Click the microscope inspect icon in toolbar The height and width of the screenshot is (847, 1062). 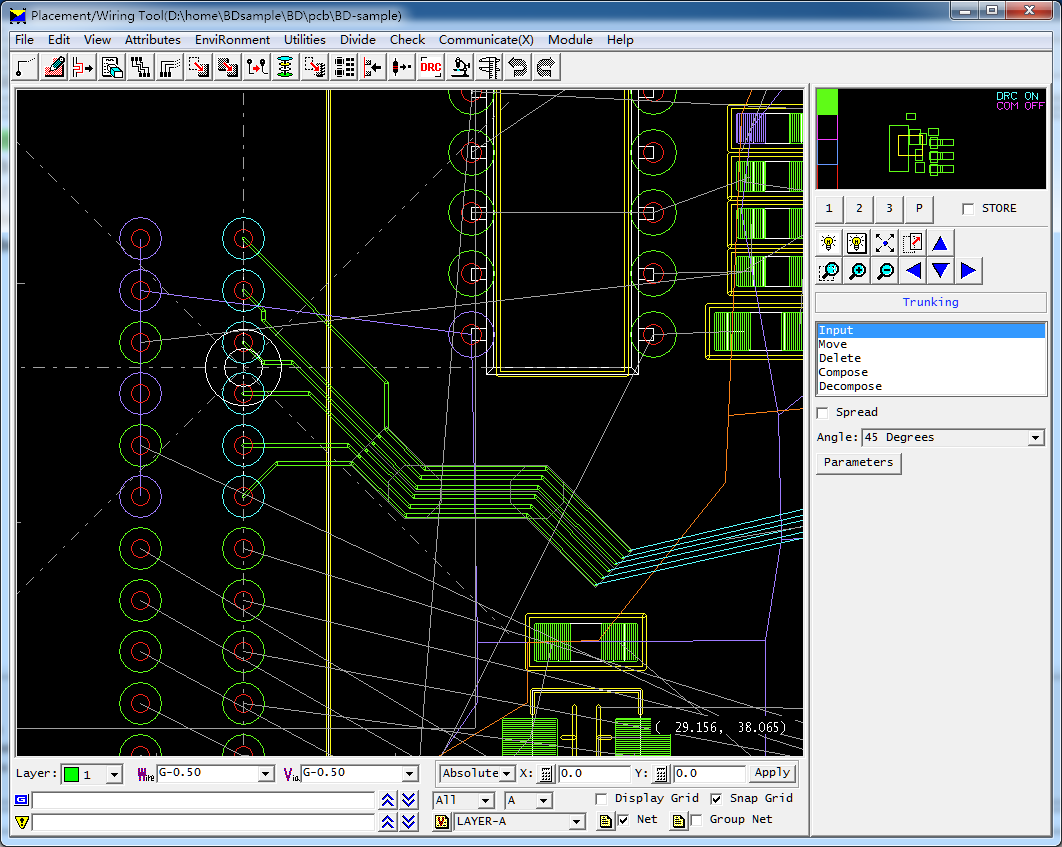point(460,67)
